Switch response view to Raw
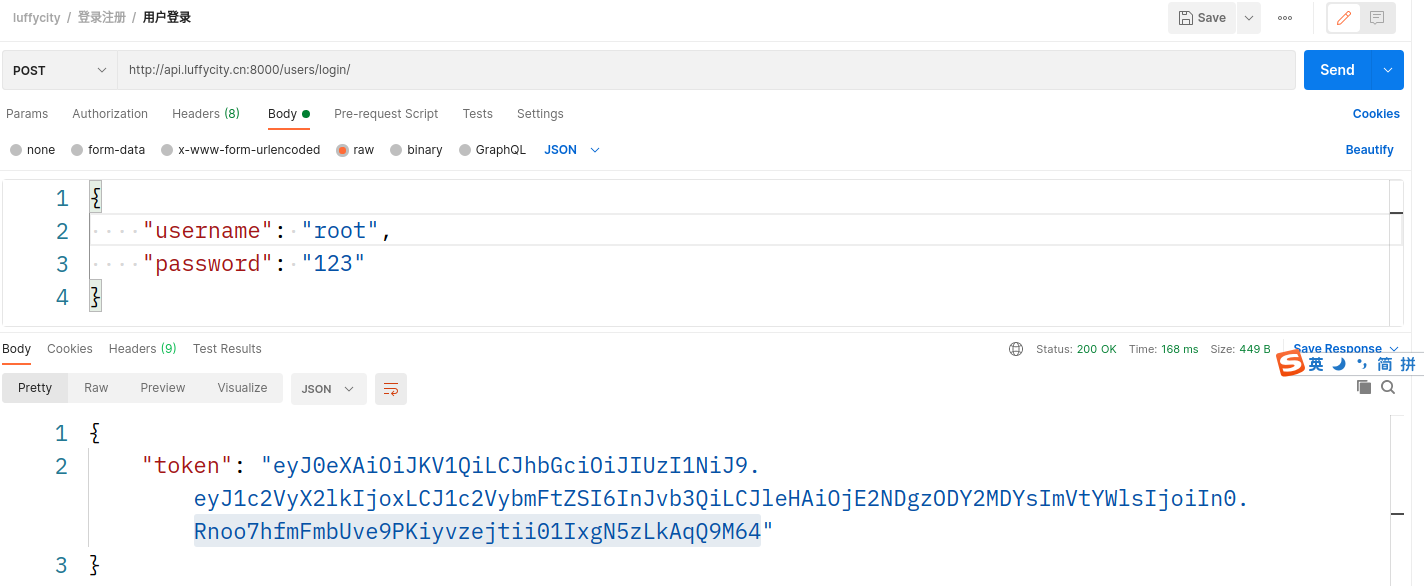This screenshot has height=586, width=1424. click(x=96, y=388)
